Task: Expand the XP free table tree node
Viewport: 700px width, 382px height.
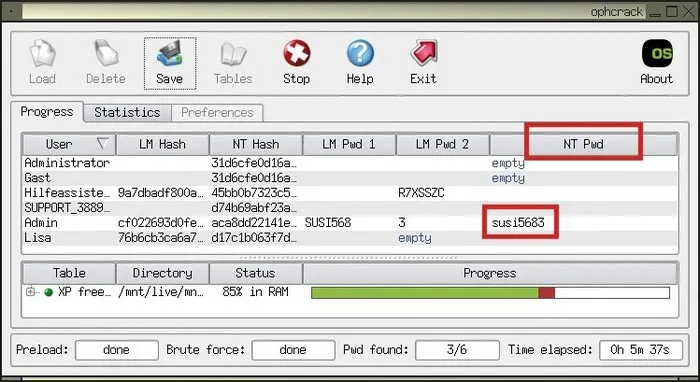Action: point(30,292)
